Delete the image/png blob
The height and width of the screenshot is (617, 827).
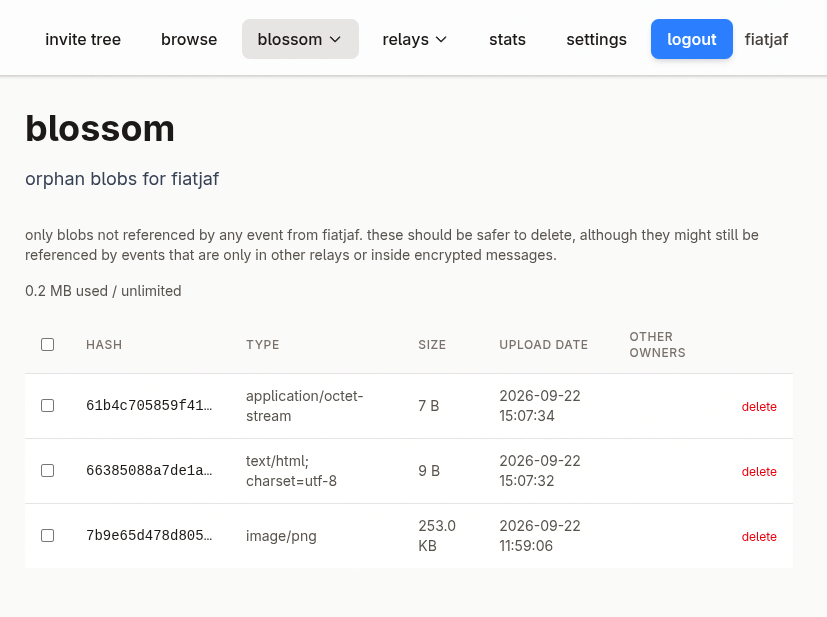pos(759,536)
